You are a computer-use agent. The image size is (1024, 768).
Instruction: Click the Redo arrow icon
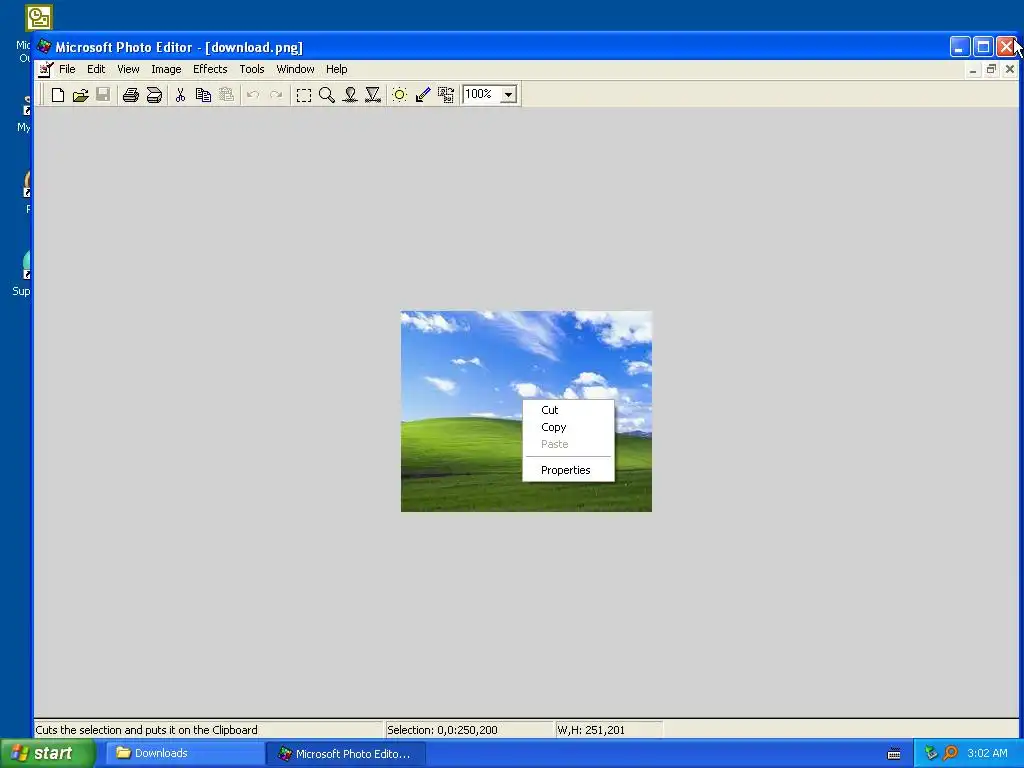pos(276,95)
